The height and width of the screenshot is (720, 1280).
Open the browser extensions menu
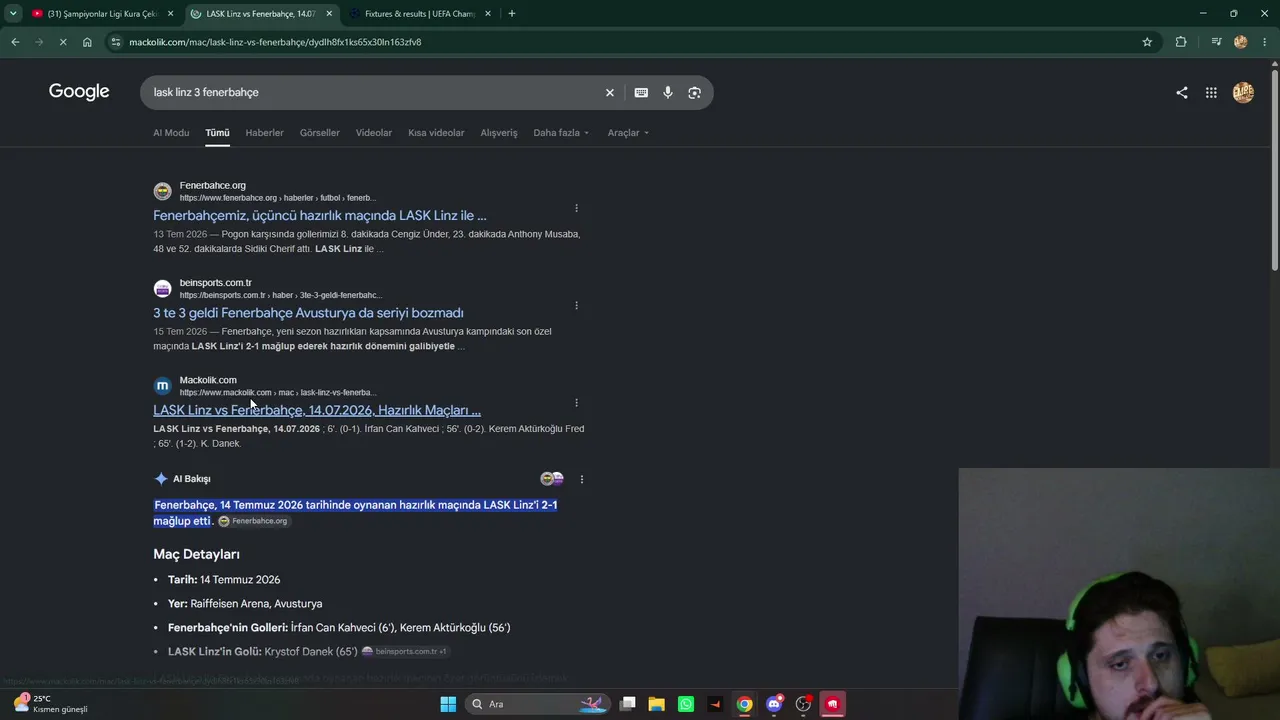(1181, 42)
